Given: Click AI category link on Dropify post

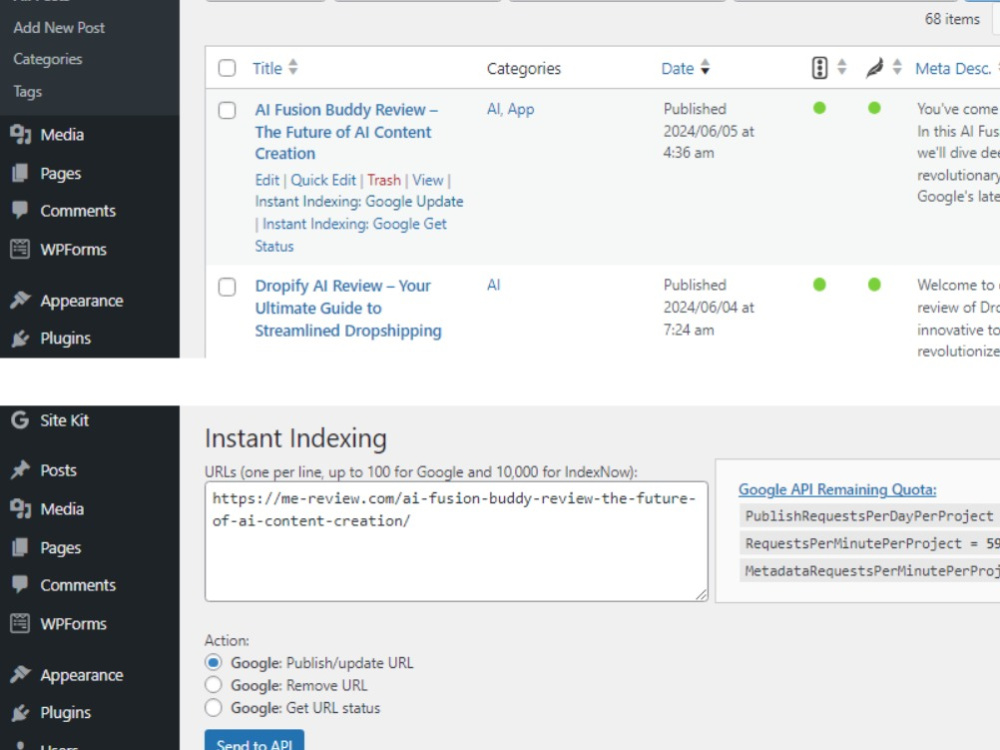Looking at the screenshot, I should point(494,284).
